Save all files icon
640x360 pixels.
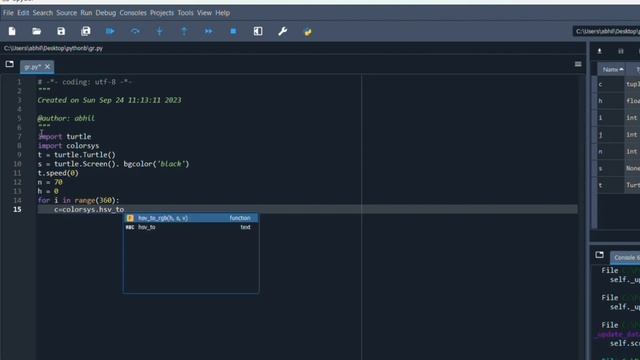(x=86, y=31)
